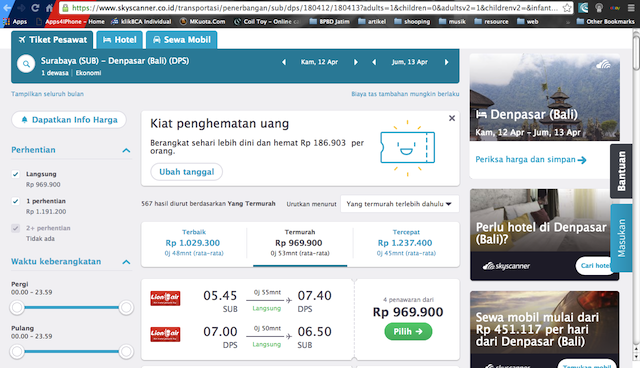Image resolution: width=640 pixels, height=368 pixels.
Task: Click the smiling ticket illustration
Action: click(407, 148)
